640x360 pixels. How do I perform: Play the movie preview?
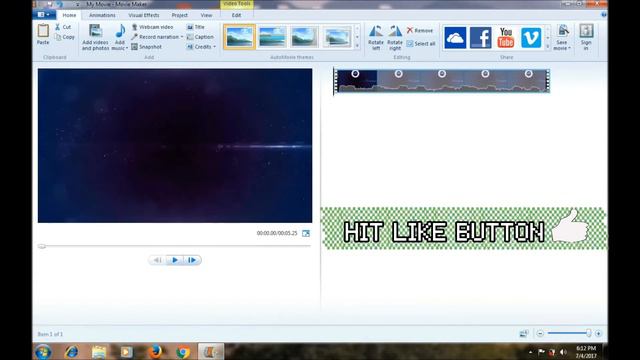coord(175,260)
